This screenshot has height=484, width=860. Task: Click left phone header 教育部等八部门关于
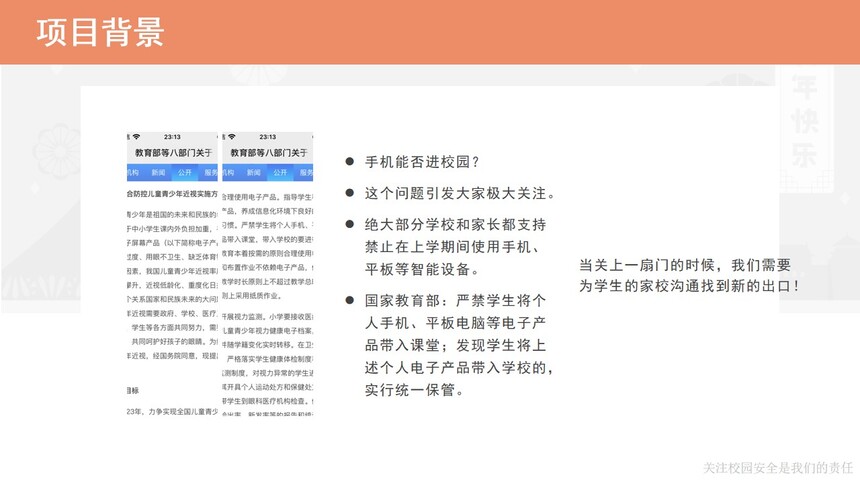tap(172, 153)
